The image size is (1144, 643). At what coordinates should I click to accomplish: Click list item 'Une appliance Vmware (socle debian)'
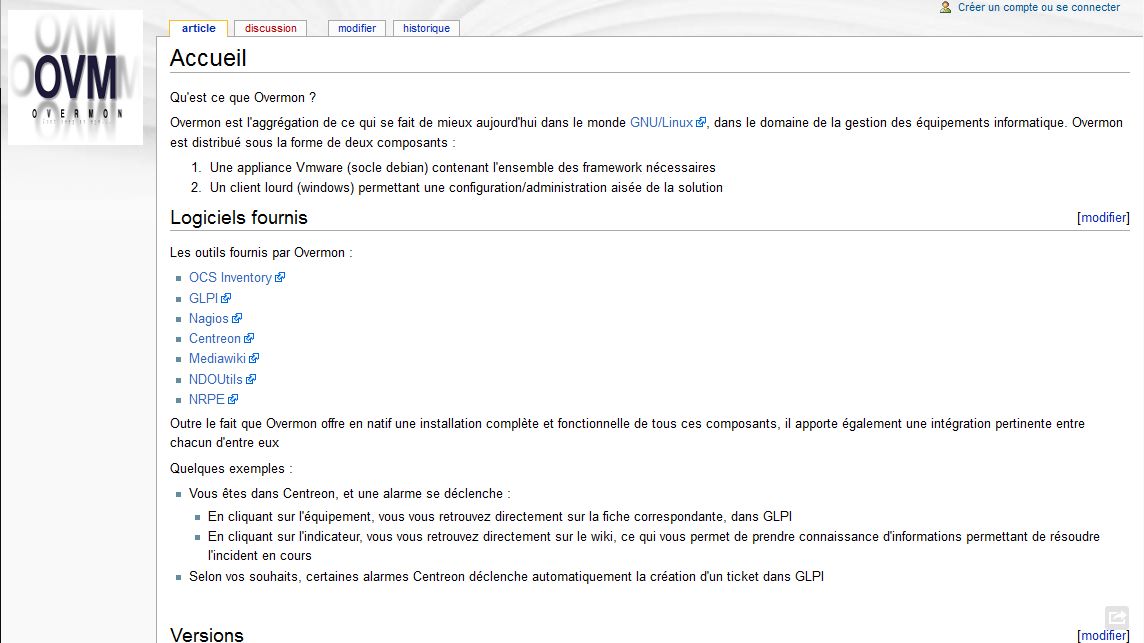[x=463, y=168]
